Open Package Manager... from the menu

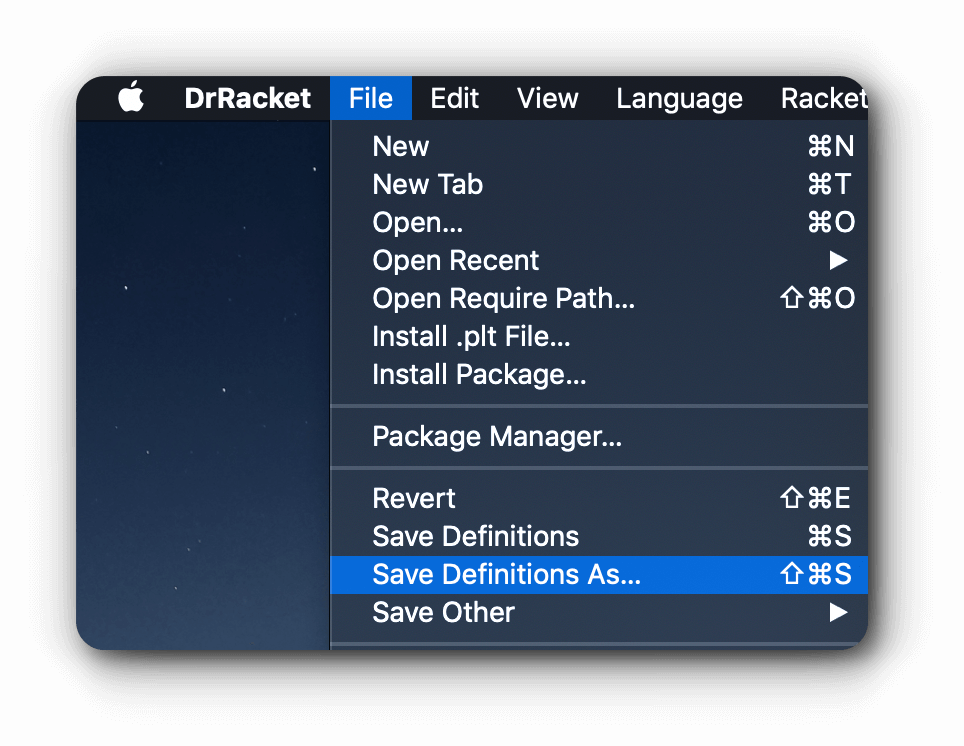599,437
